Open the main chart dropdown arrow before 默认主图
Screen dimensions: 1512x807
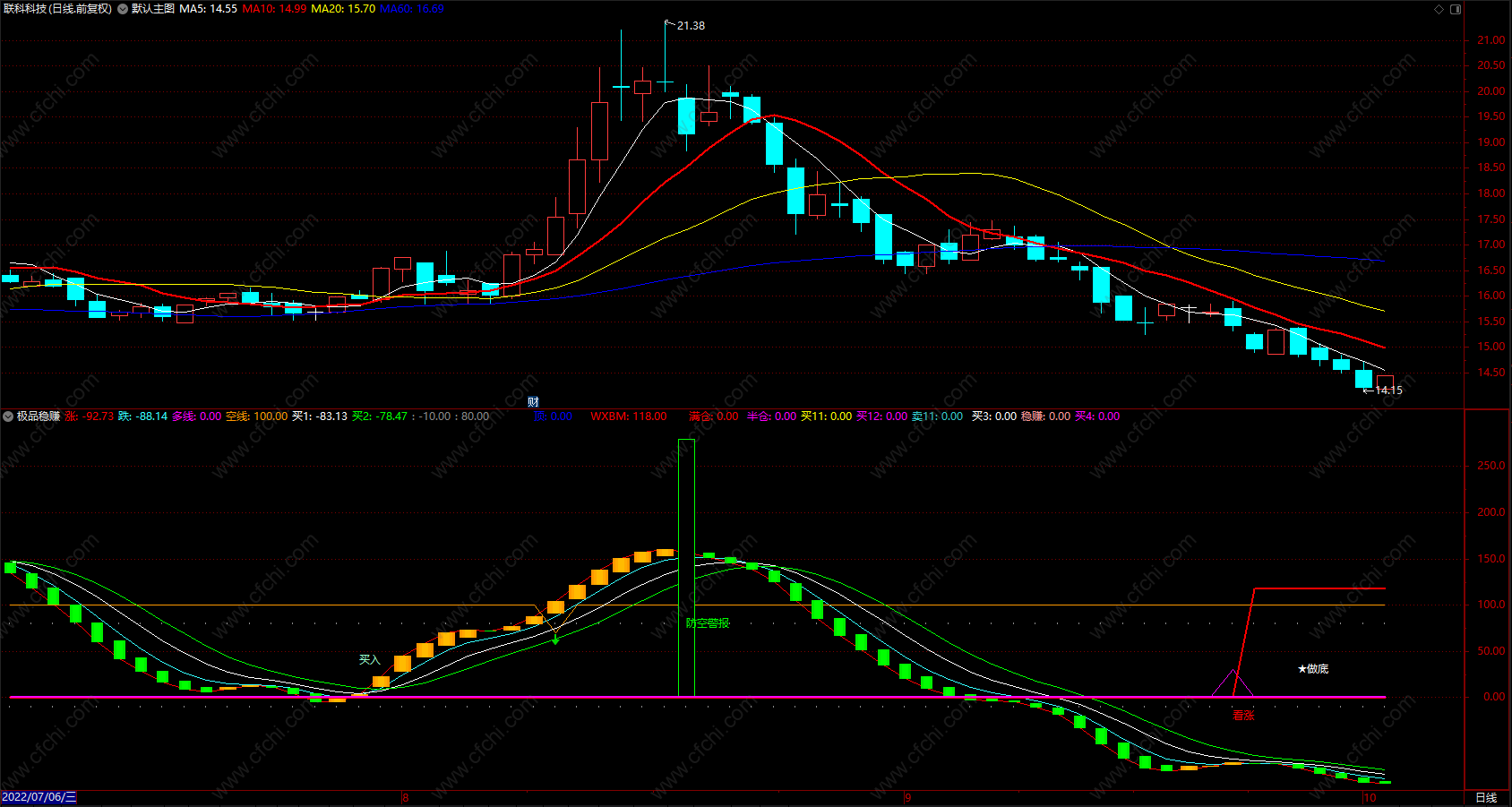coord(123,9)
